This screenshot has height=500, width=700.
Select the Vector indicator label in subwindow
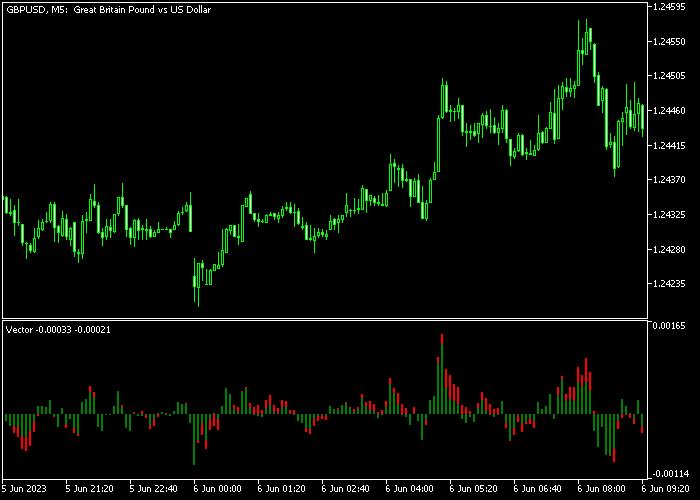point(58,330)
